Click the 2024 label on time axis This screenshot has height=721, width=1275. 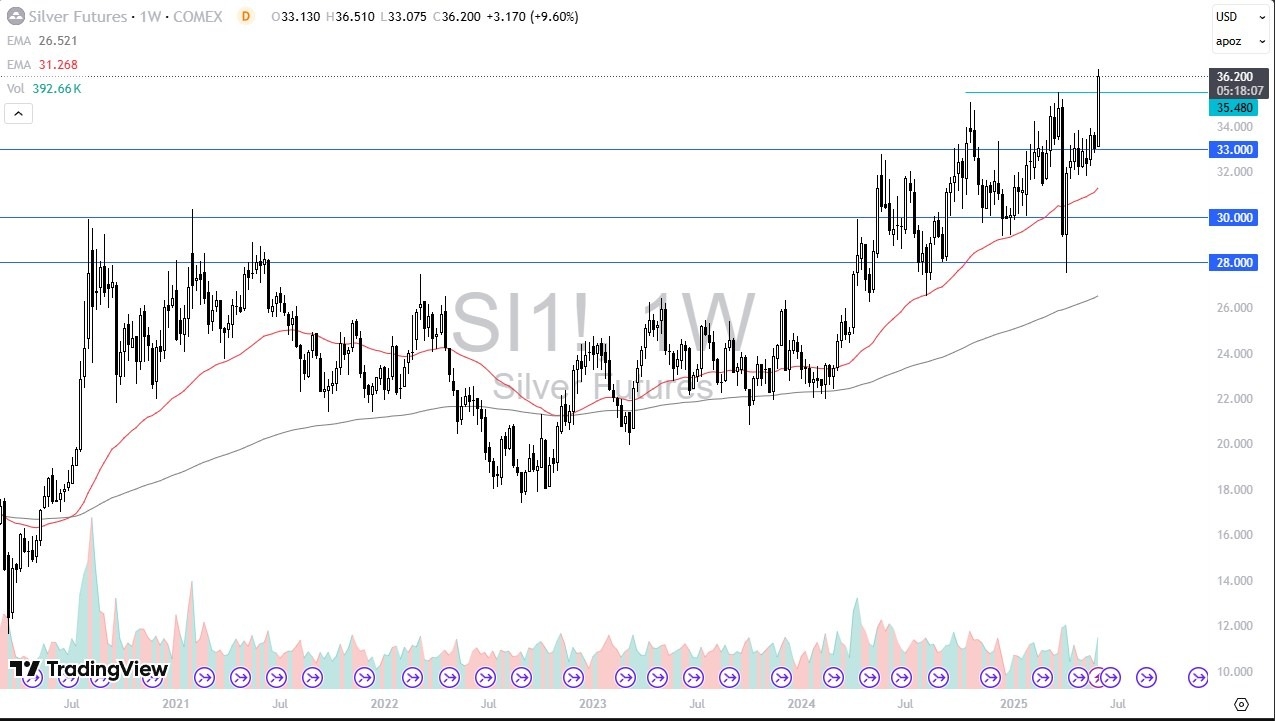pyautogui.click(x=799, y=704)
